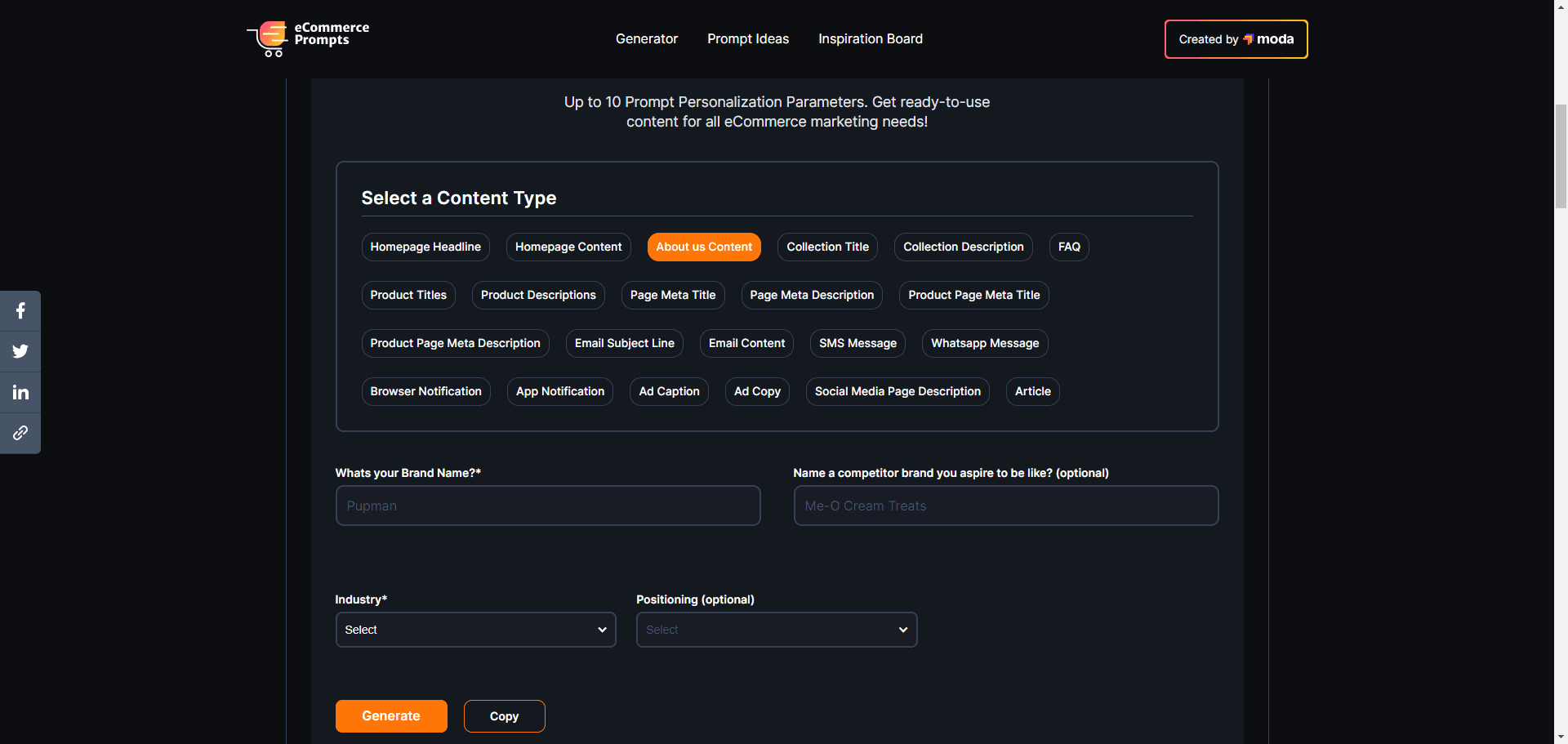Select Social Media Page Description type
Screen dimensions: 1568x744
[898, 391]
